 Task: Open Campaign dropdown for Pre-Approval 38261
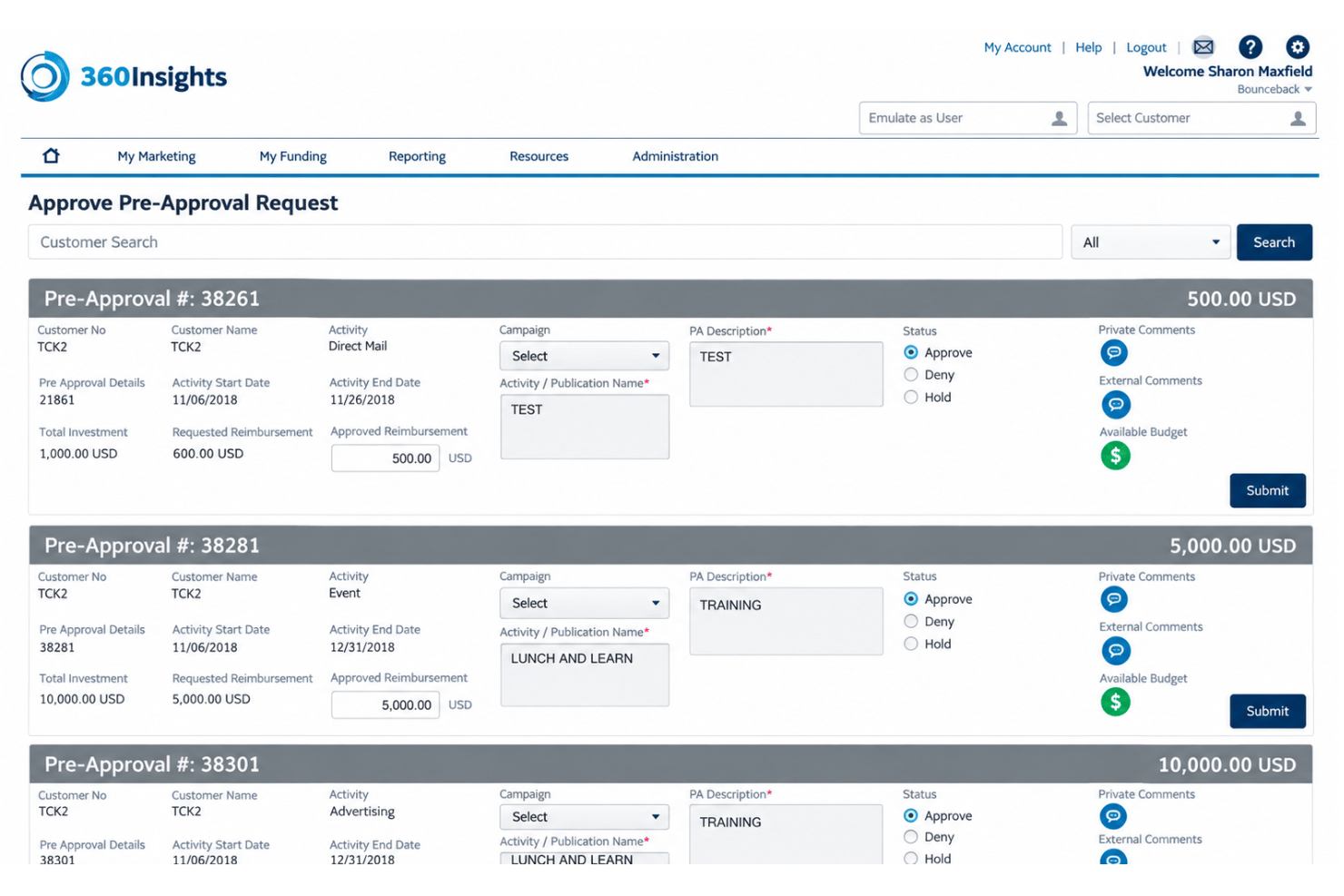click(x=584, y=356)
